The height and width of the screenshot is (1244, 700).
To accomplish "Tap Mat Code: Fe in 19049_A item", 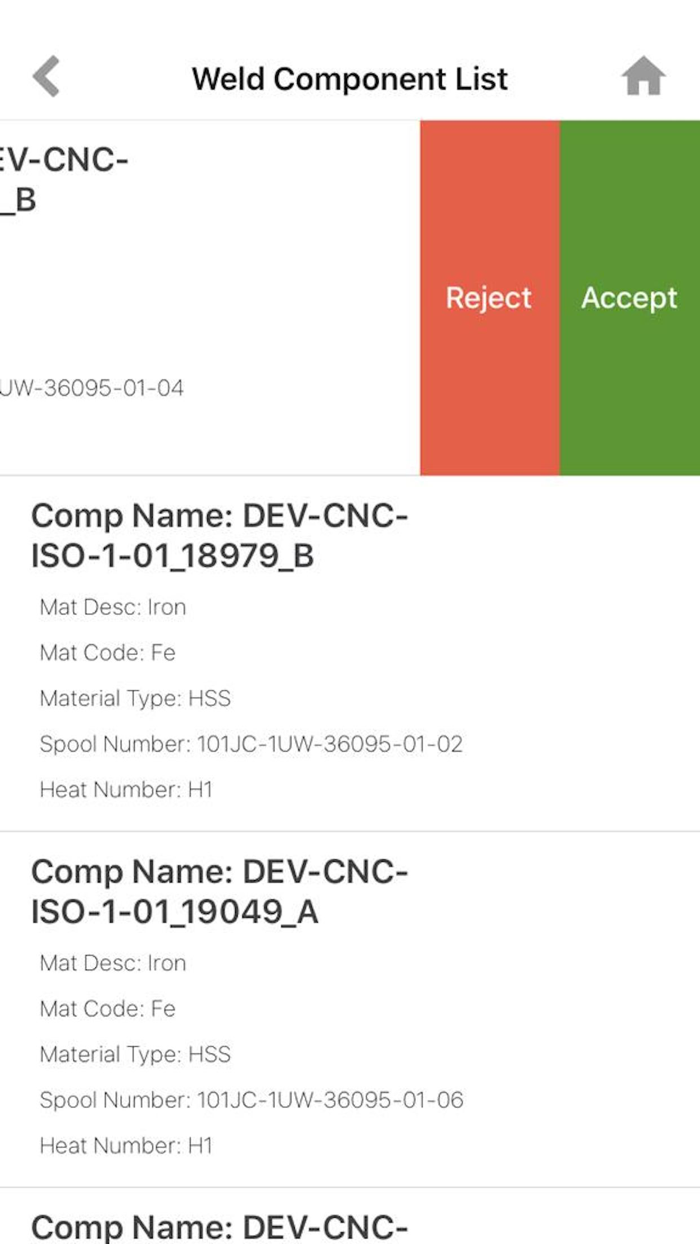I will (108, 1009).
